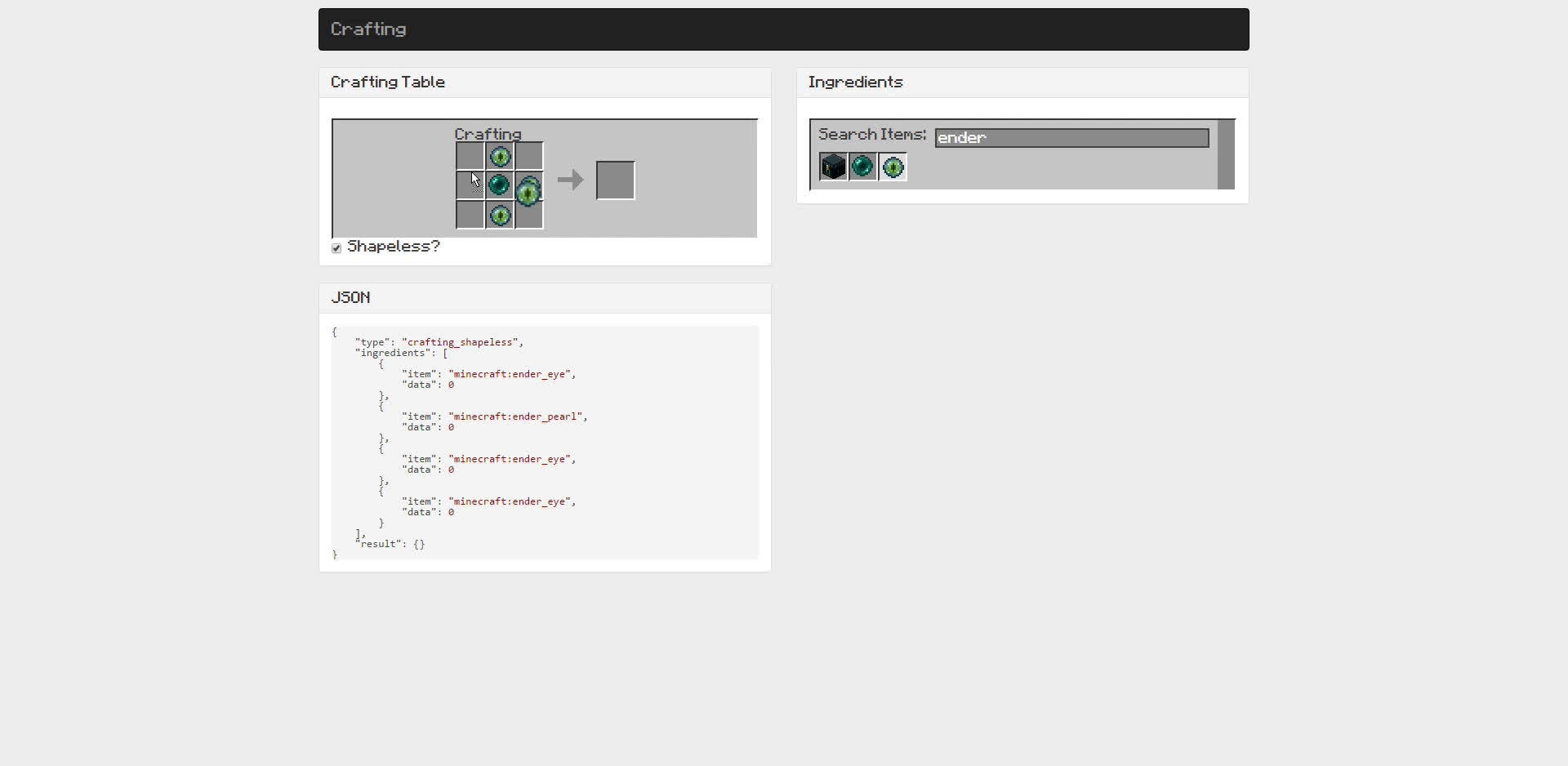1568x766 pixels.
Task: Click the empty bottom-left crafting slot
Action: [470, 215]
